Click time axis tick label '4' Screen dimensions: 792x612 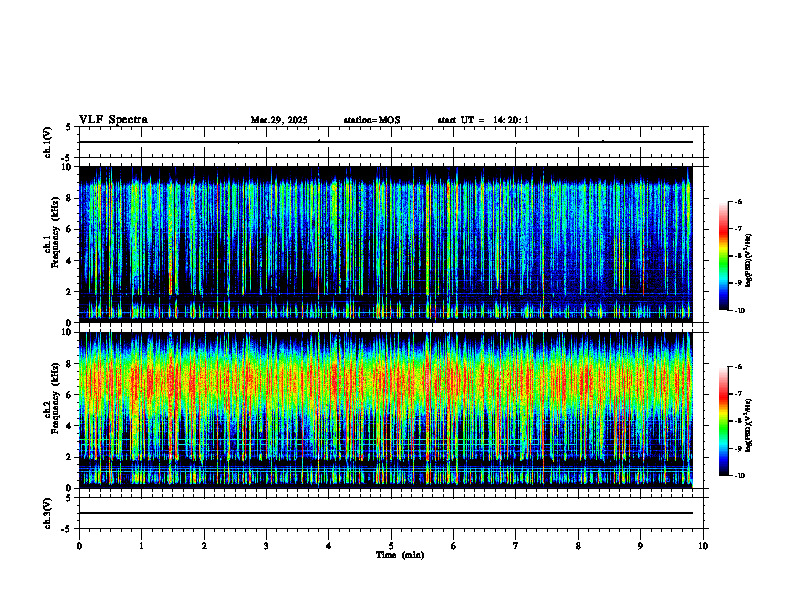click(329, 546)
